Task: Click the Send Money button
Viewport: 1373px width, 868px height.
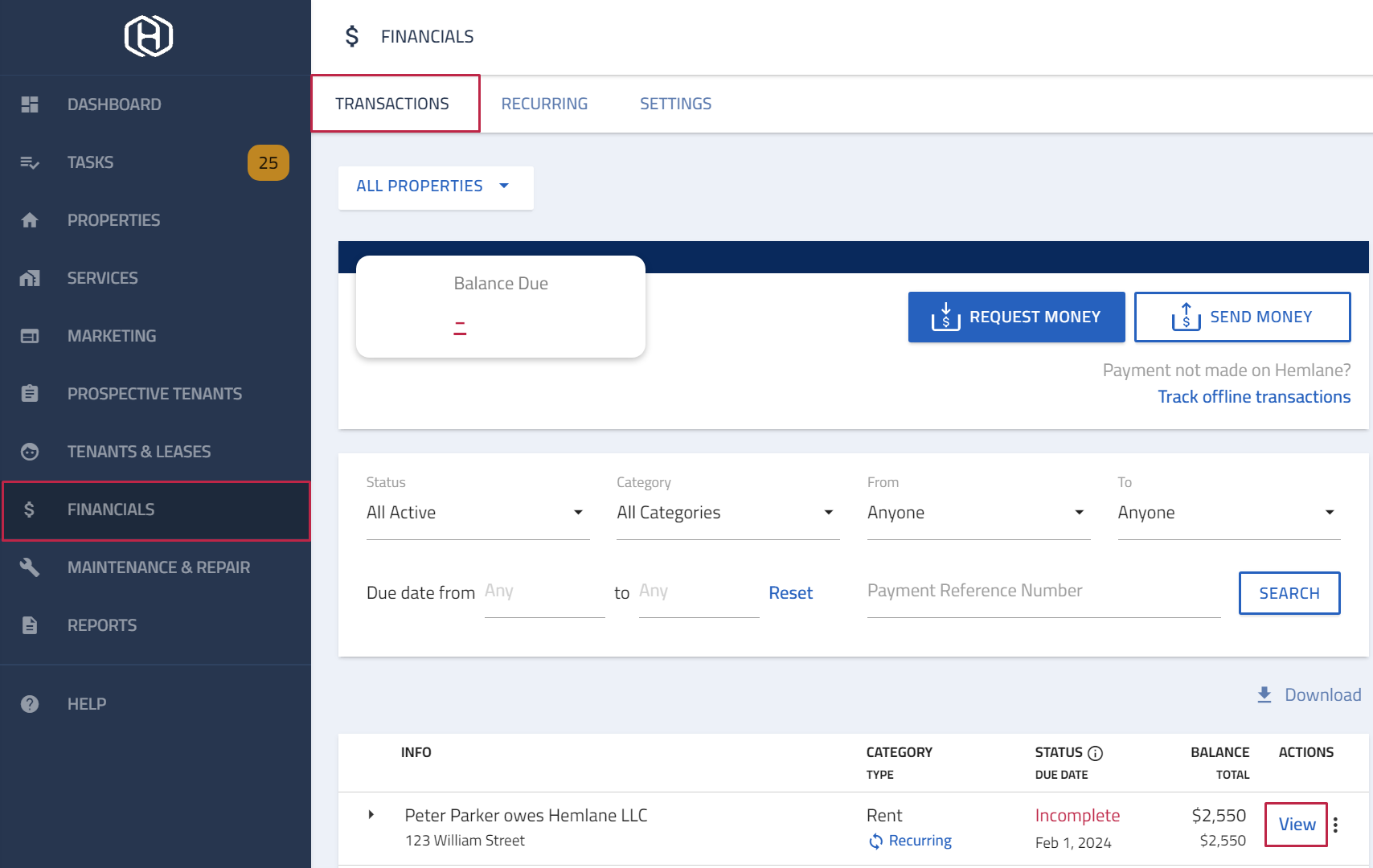Action: point(1242,317)
